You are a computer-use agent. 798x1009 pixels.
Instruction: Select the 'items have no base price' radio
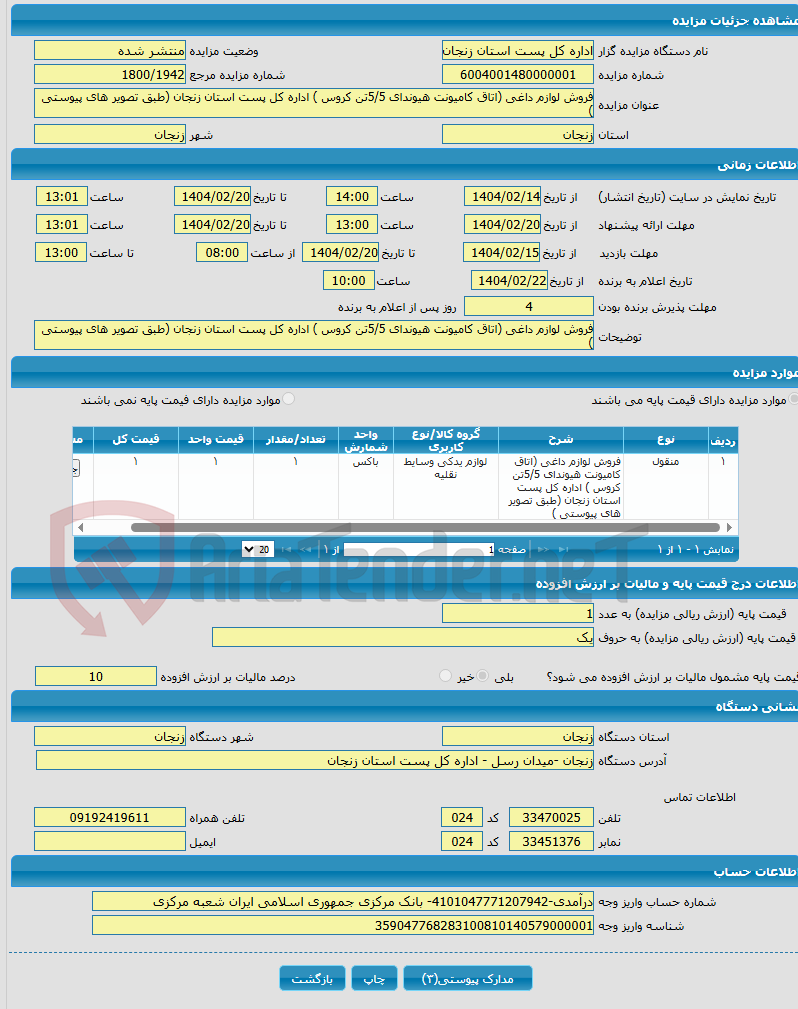[x=288, y=399]
